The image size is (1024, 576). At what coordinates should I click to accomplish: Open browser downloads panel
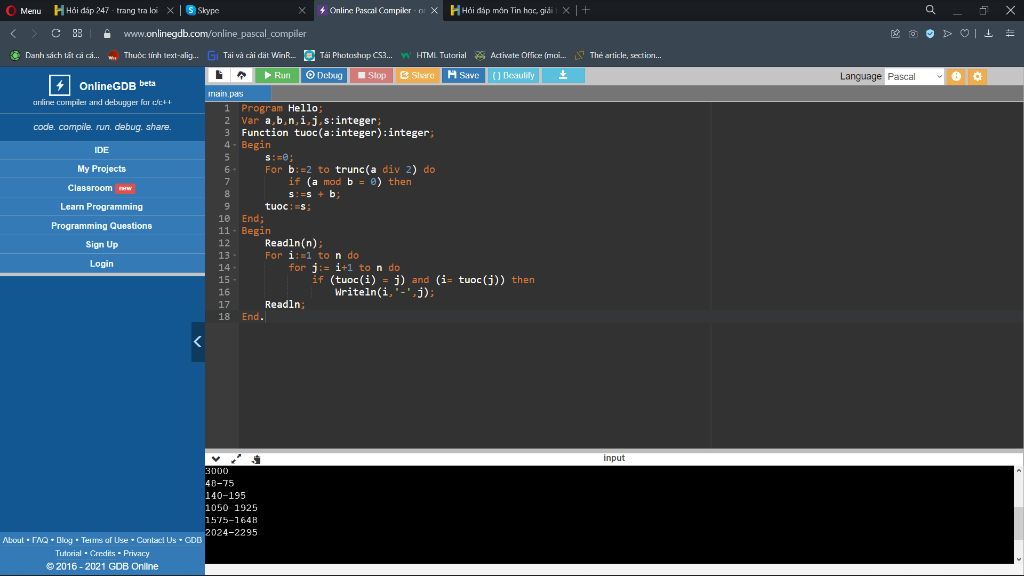989,34
